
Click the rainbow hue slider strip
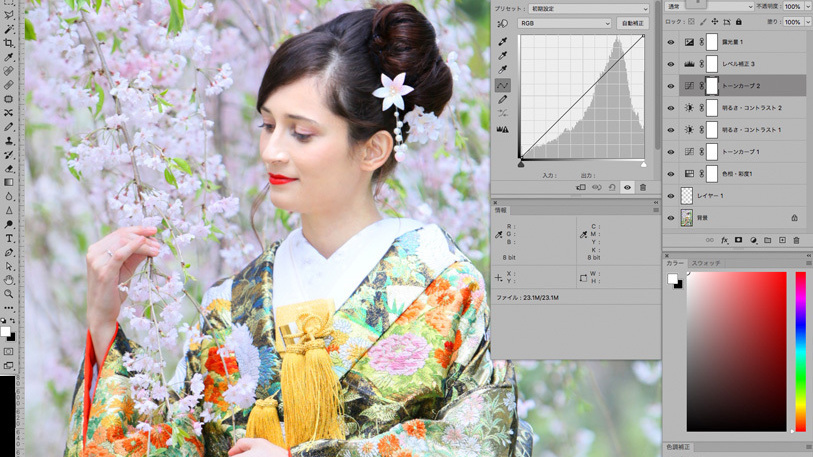[800, 350]
